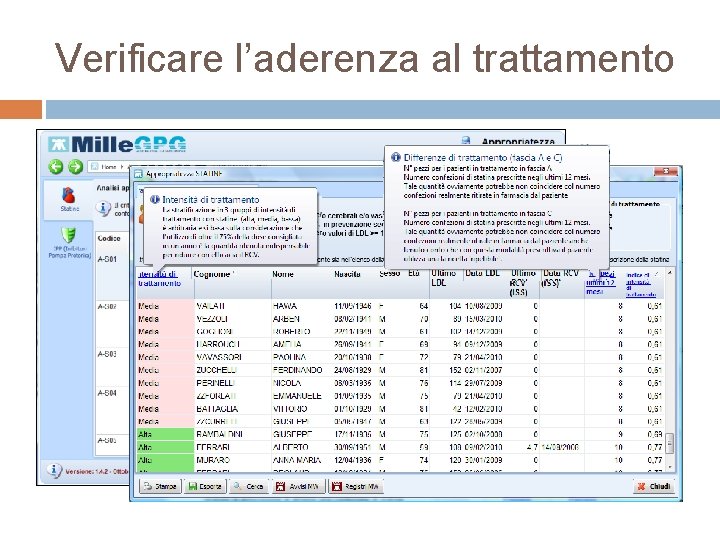Click the 24/08/1929 birth date cell
The width and height of the screenshot is (720, 540).
(x=353, y=370)
